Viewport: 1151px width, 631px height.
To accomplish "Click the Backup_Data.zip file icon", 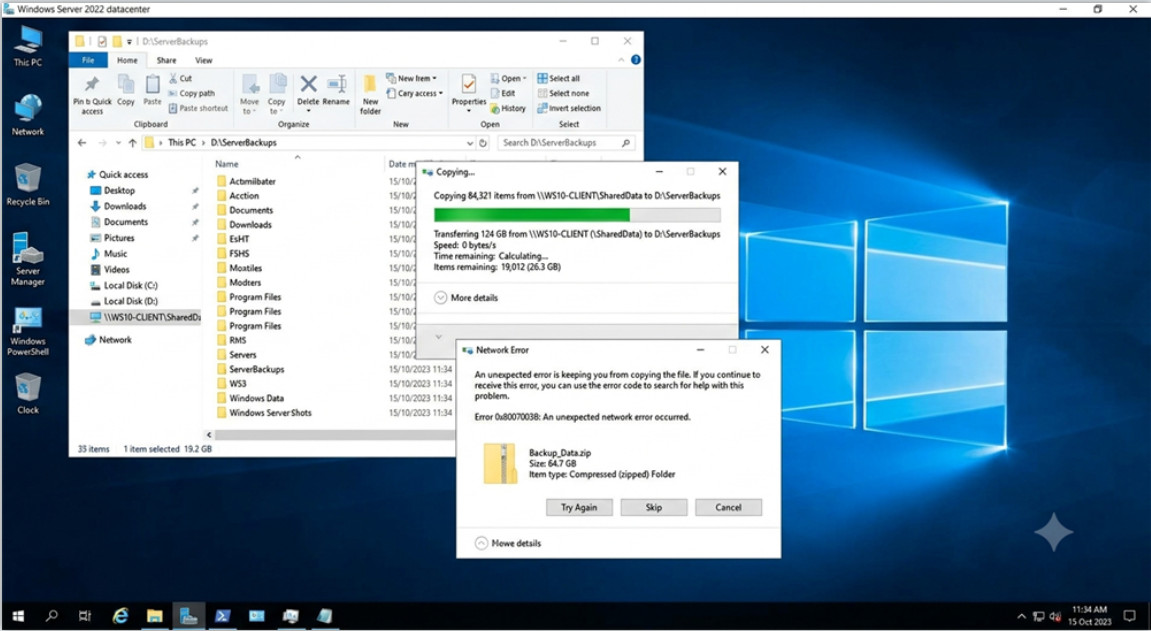I will 500,464.
